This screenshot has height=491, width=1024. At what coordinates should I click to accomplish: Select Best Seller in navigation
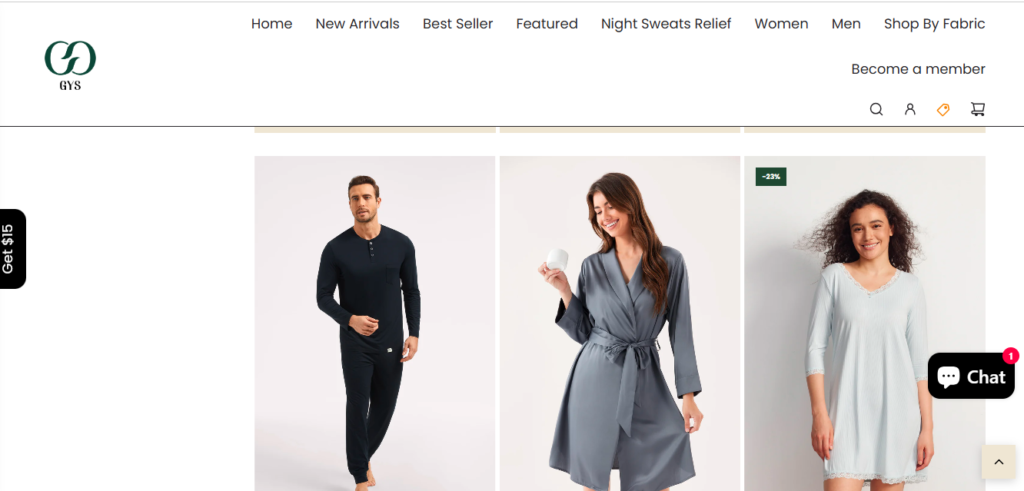[x=458, y=24]
